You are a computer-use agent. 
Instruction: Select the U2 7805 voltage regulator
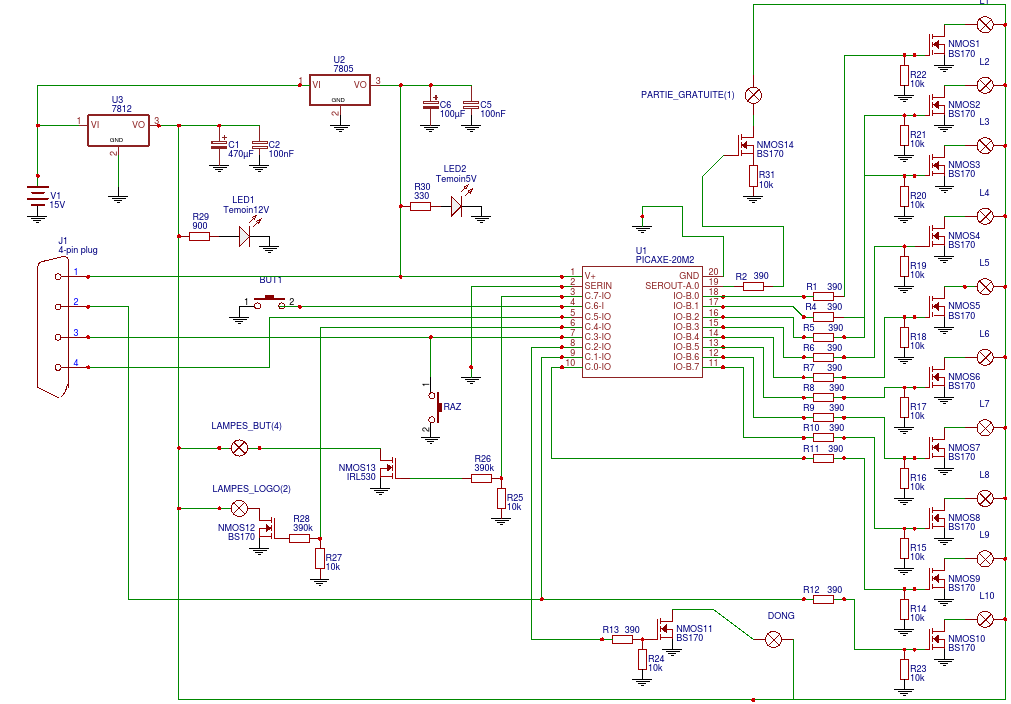coord(340,89)
